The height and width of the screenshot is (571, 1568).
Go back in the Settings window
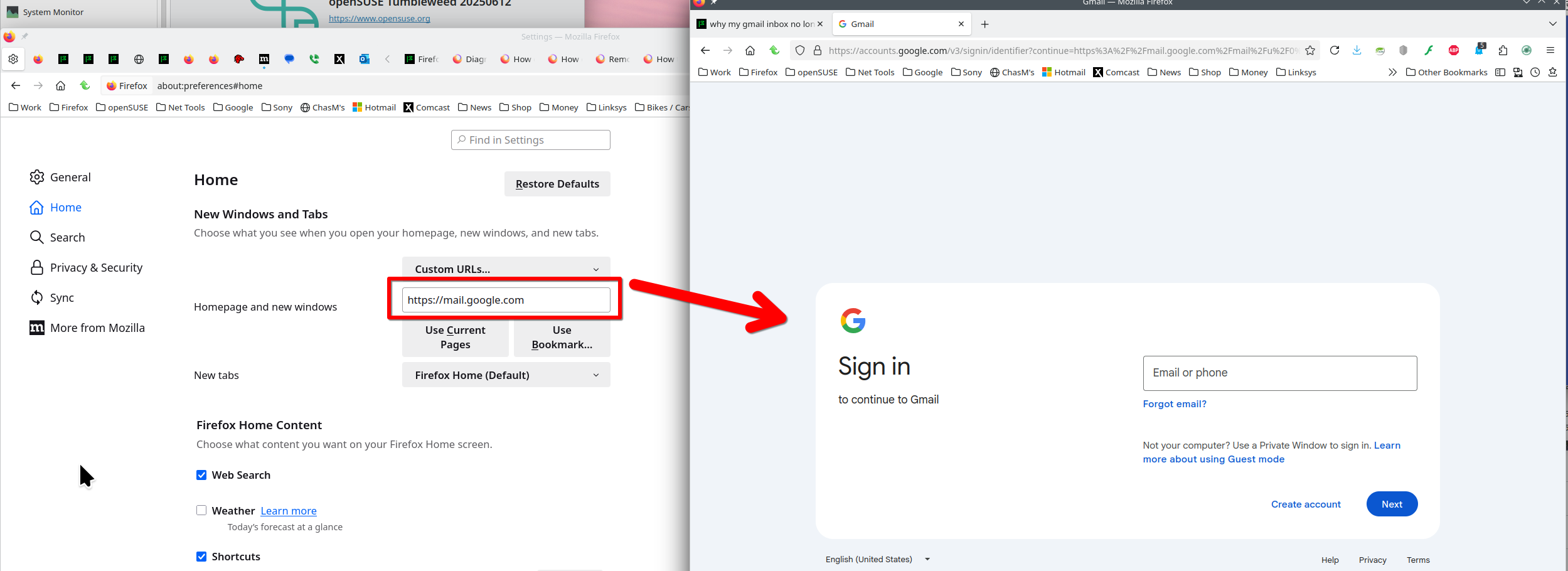(x=16, y=85)
